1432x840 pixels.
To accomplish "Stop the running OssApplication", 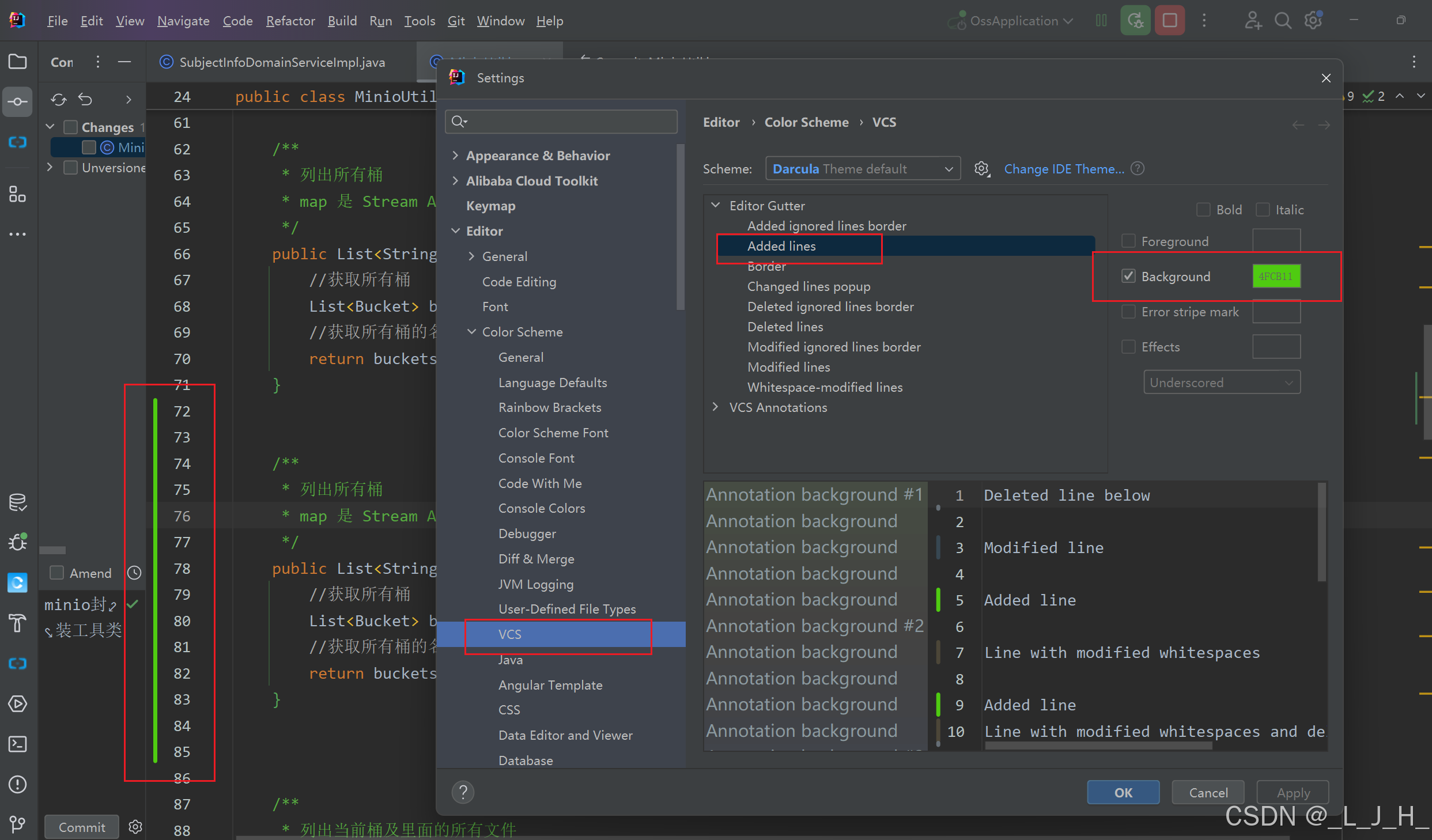I will tap(1170, 21).
